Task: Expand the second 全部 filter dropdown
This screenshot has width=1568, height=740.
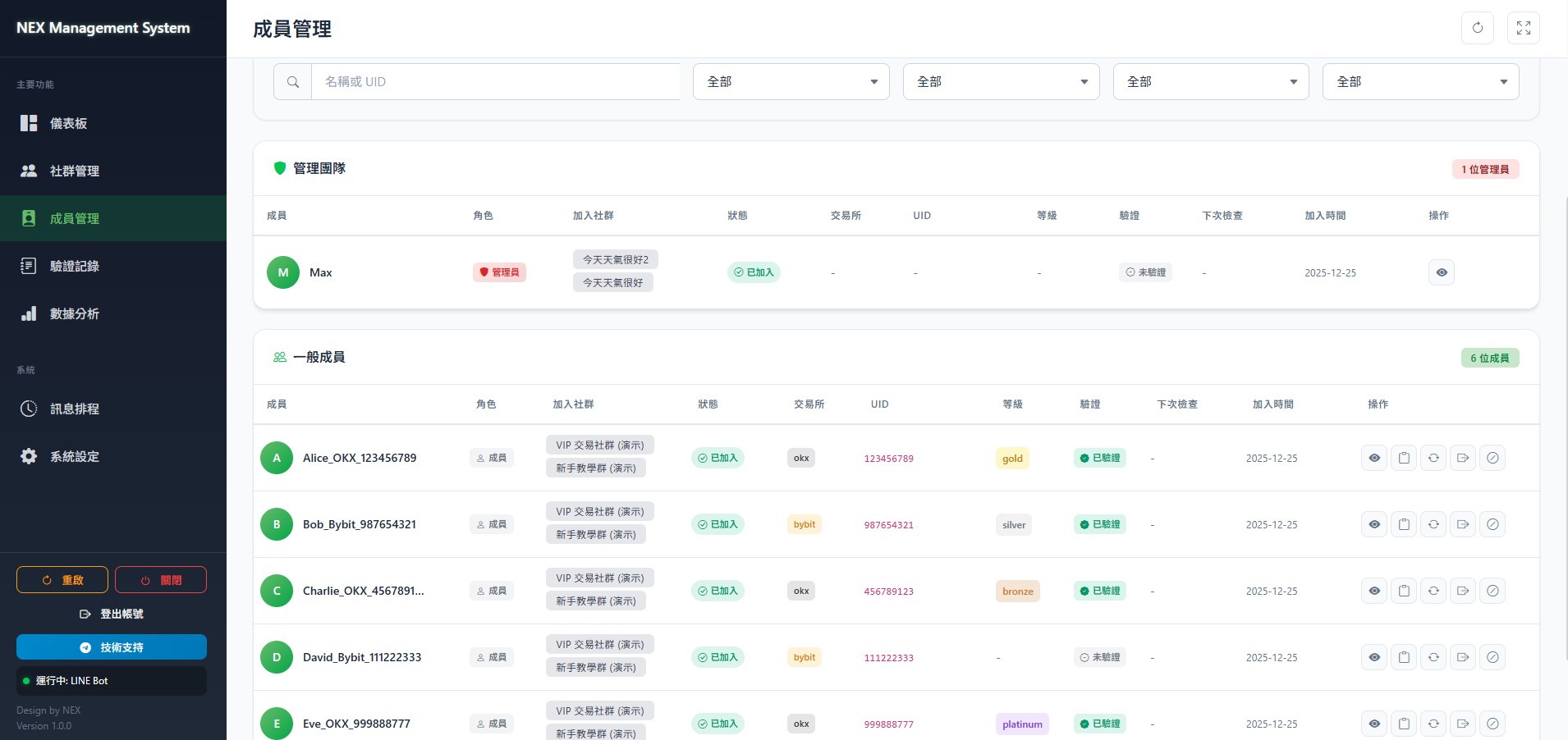Action: pos(1001,82)
